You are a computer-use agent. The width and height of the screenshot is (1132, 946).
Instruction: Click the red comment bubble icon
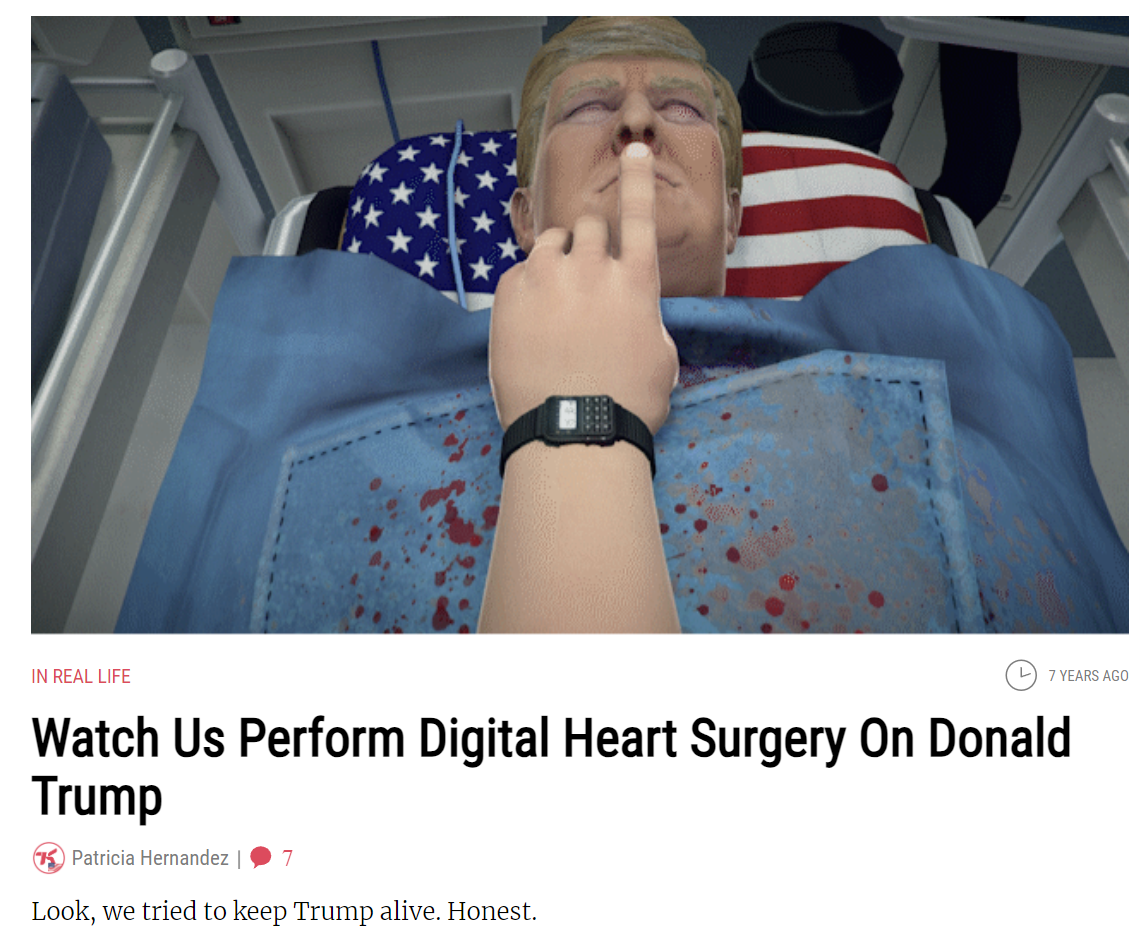(261, 857)
